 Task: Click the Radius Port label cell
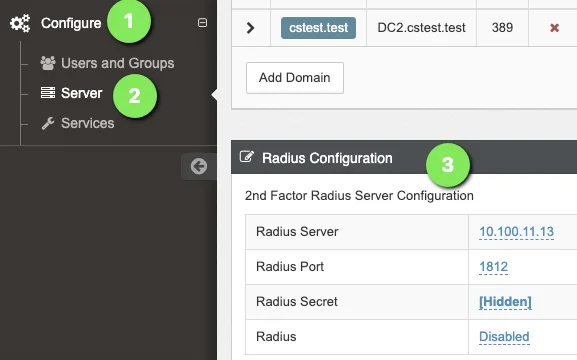(357, 267)
